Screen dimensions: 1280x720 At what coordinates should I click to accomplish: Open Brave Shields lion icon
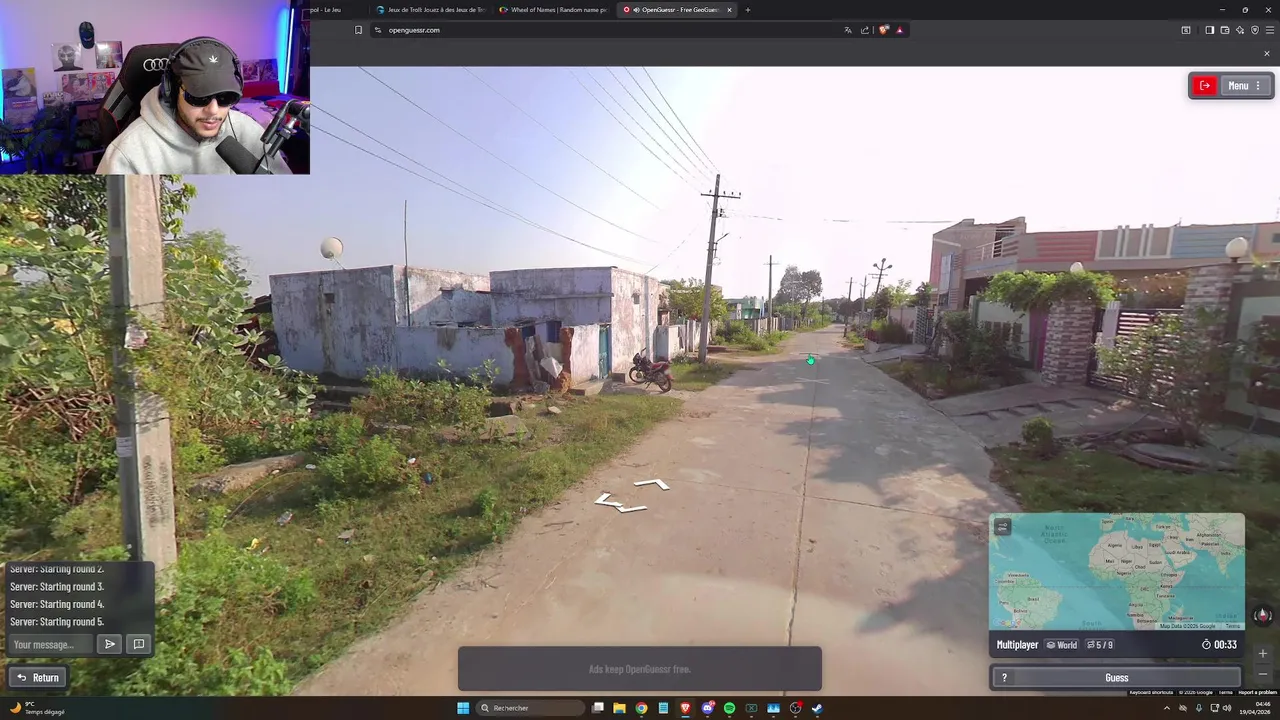click(883, 30)
